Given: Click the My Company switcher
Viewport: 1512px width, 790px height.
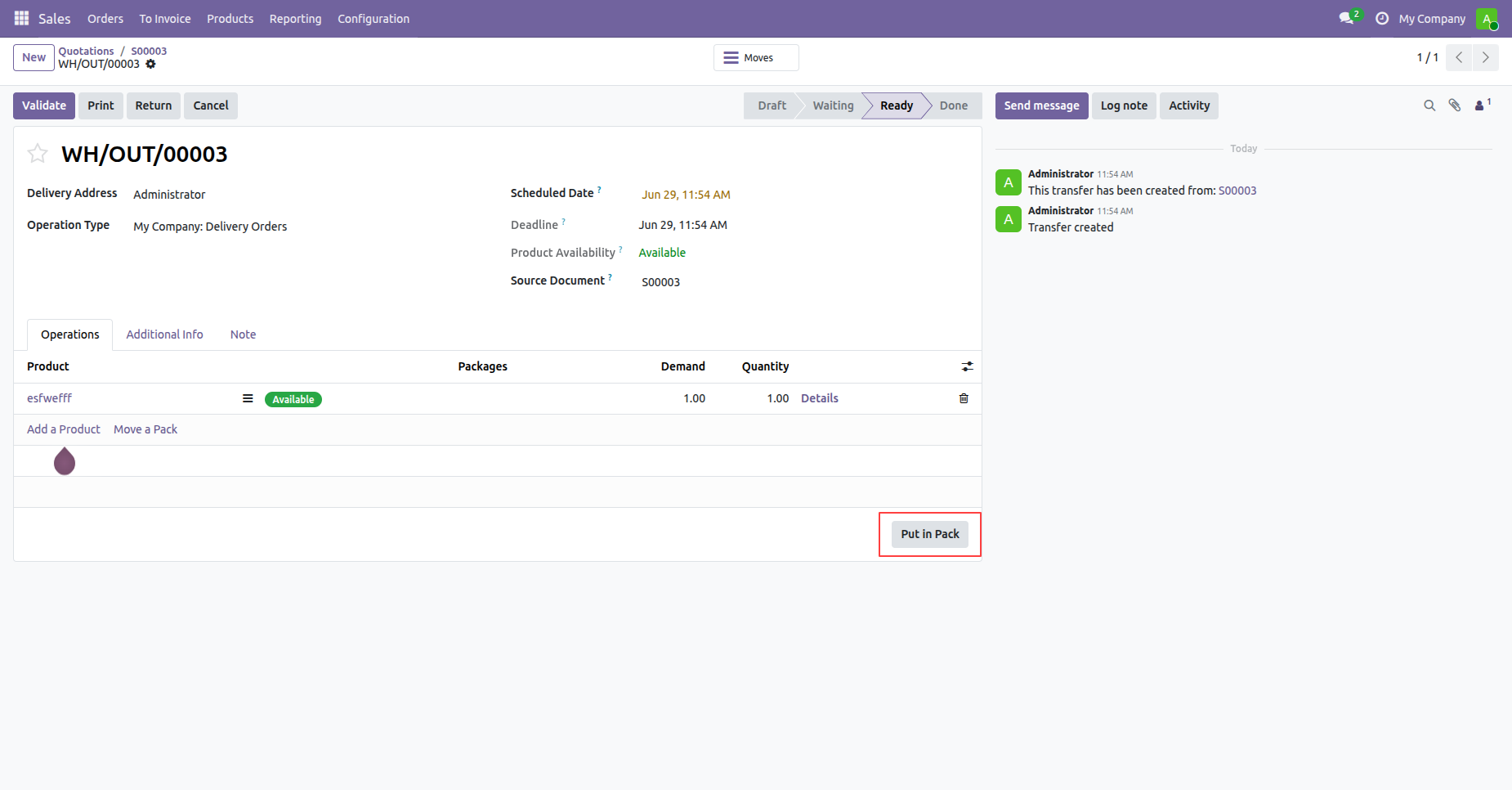Looking at the screenshot, I should (1432, 18).
